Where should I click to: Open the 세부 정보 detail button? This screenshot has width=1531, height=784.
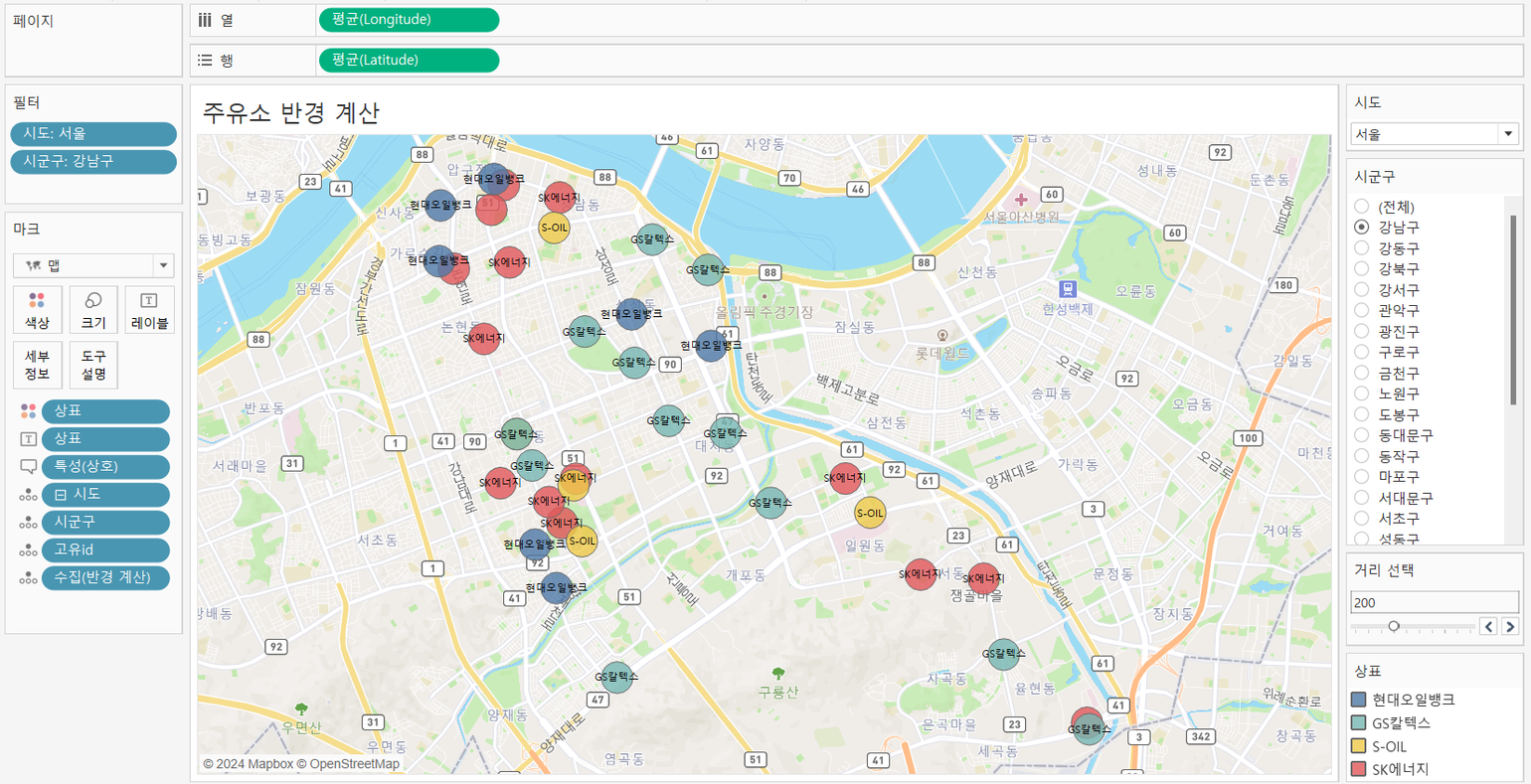pos(37,365)
